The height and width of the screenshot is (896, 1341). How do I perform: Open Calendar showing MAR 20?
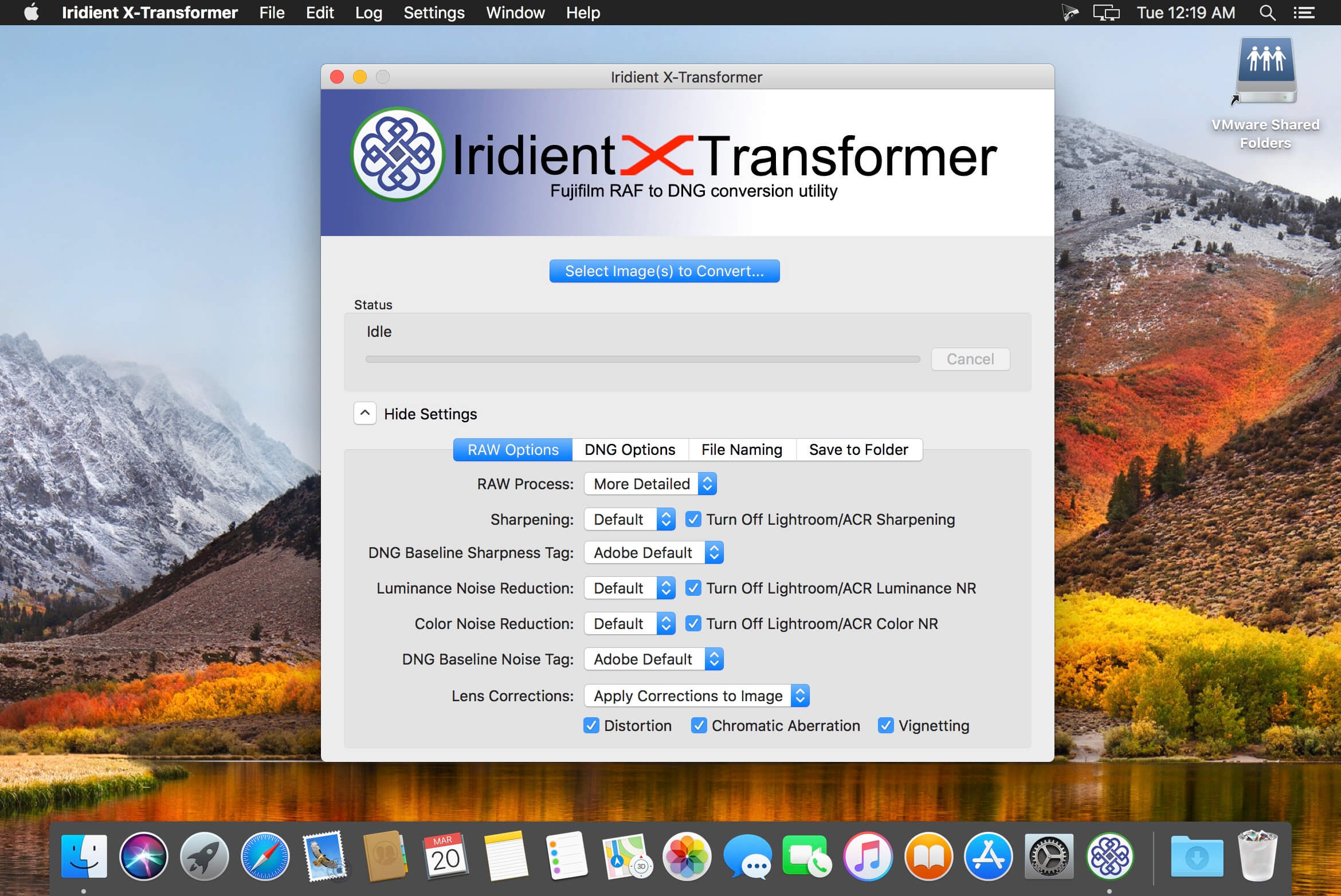(x=446, y=856)
